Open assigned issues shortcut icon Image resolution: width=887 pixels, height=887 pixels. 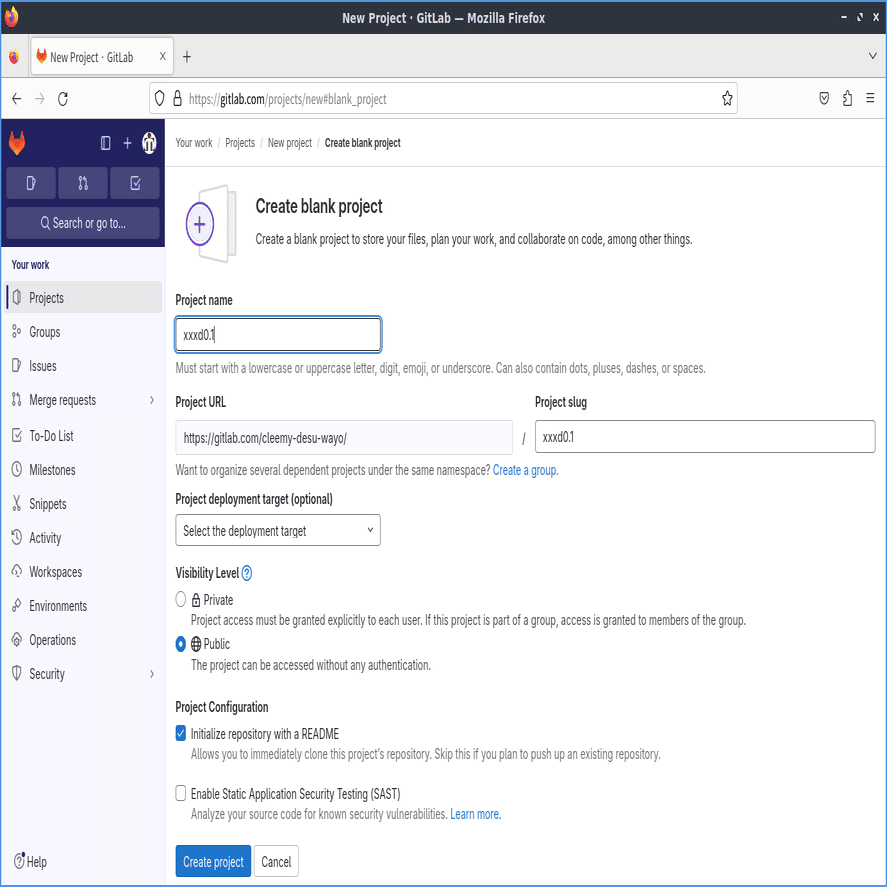31,183
